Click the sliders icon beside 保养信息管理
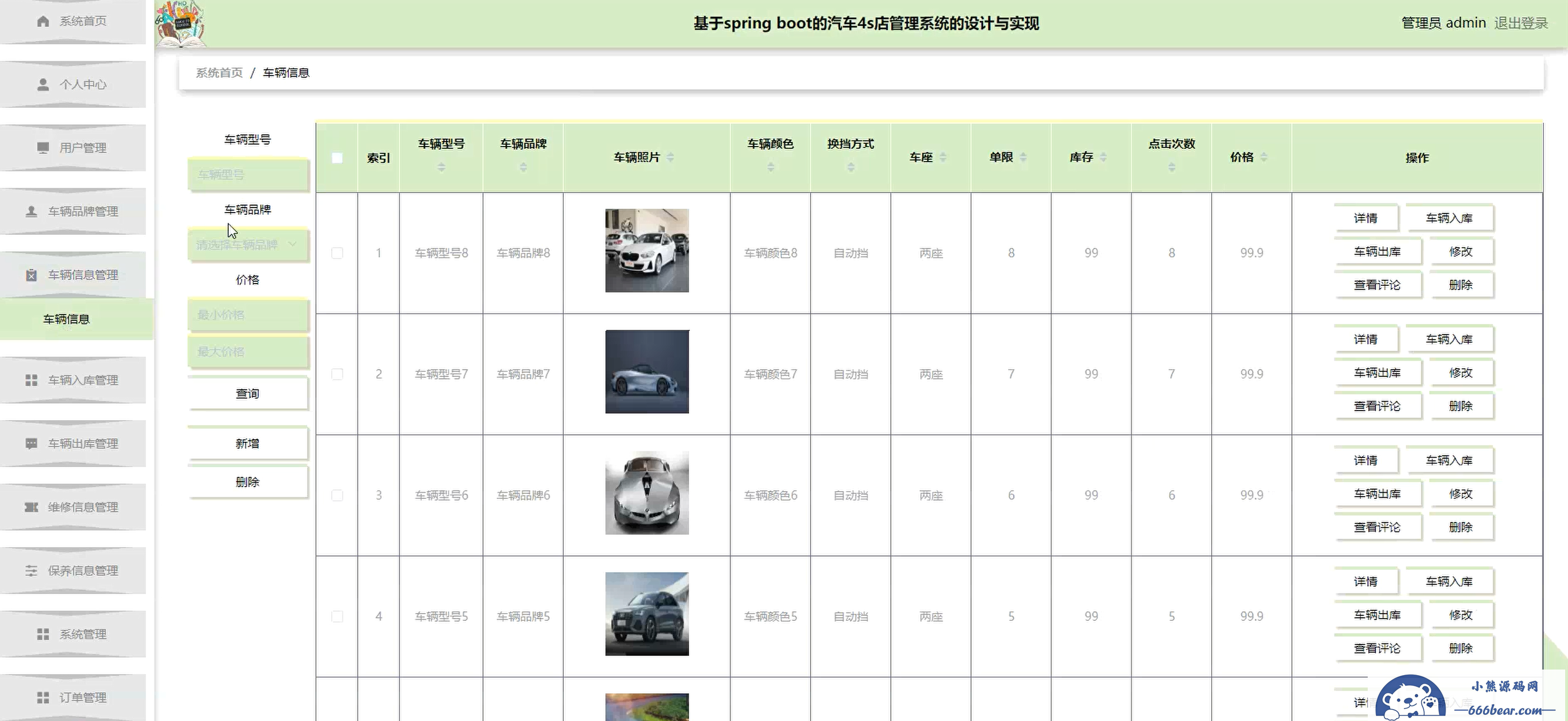Screen dimensions: 1568x721 click(32, 571)
